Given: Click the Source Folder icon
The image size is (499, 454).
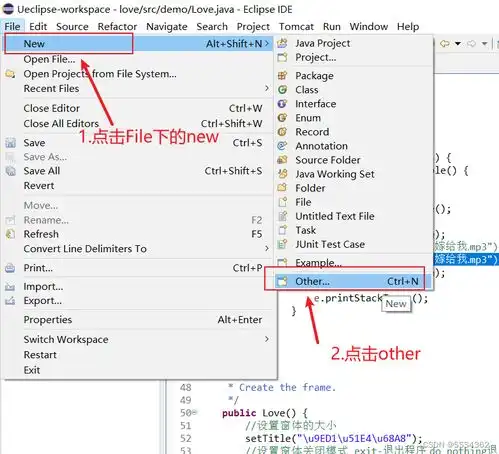Looking at the screenshot, I should tap(282, 160).
